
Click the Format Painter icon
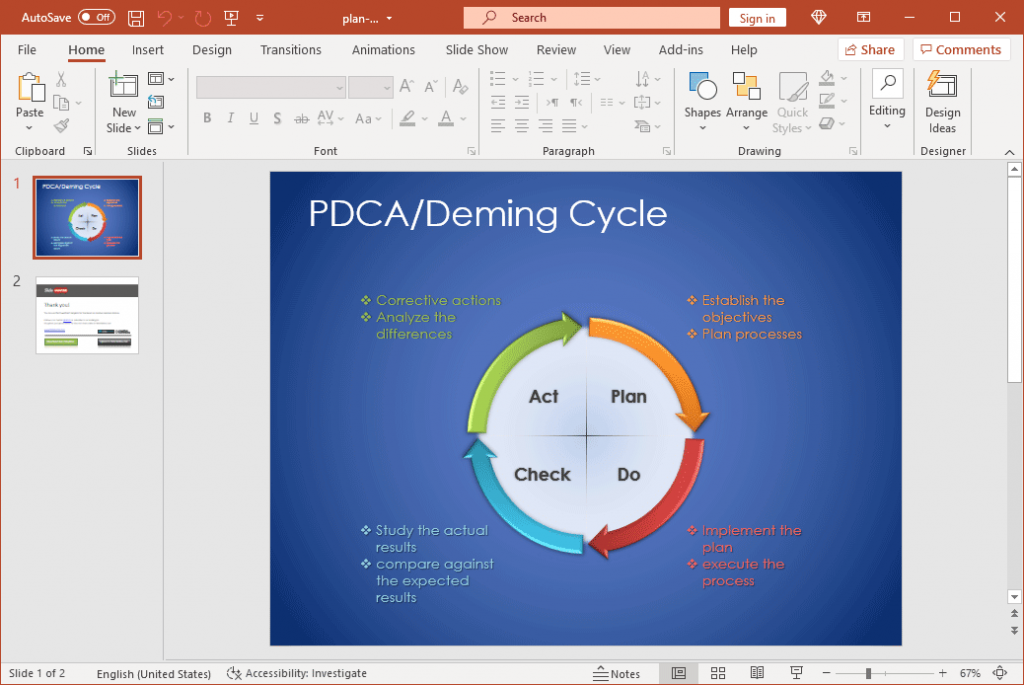coord(60,125)
